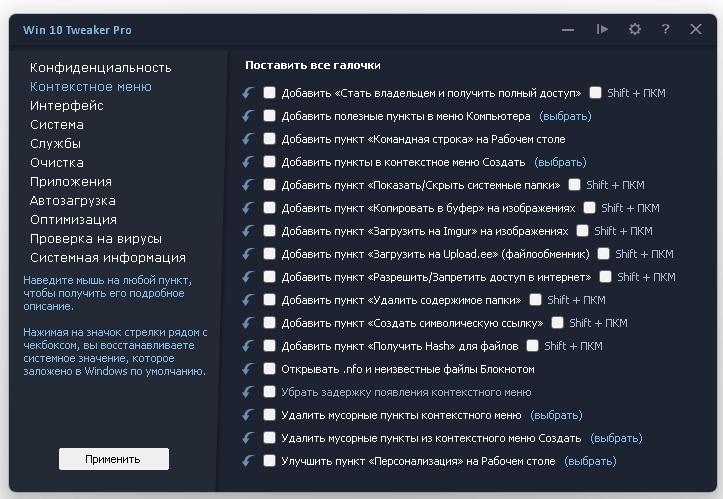Go to Интерфейс section
Viewport: 723px width, 499px height.
point(67,106)
